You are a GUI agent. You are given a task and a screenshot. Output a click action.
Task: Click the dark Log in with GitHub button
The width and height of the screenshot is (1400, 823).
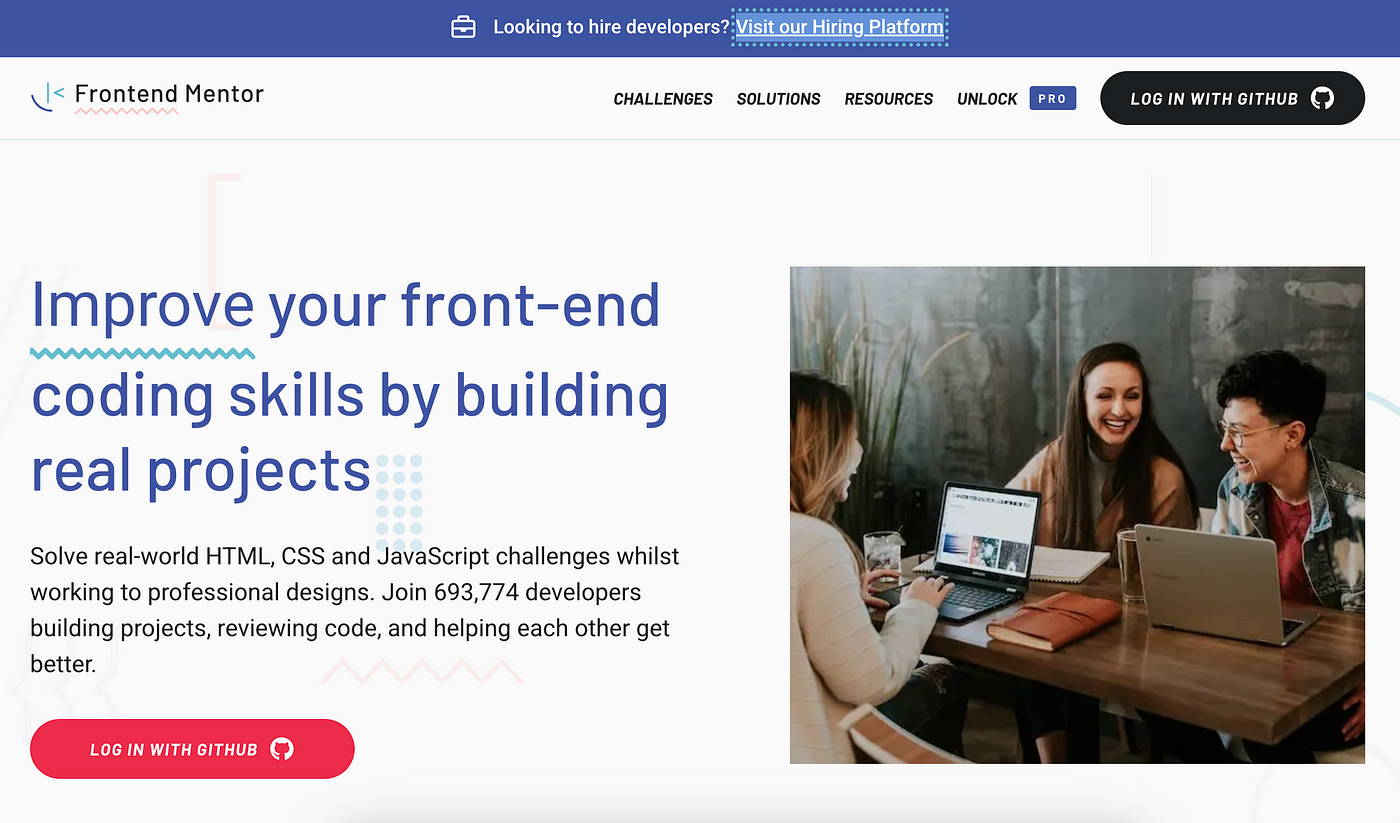[x=1232, y=98]
